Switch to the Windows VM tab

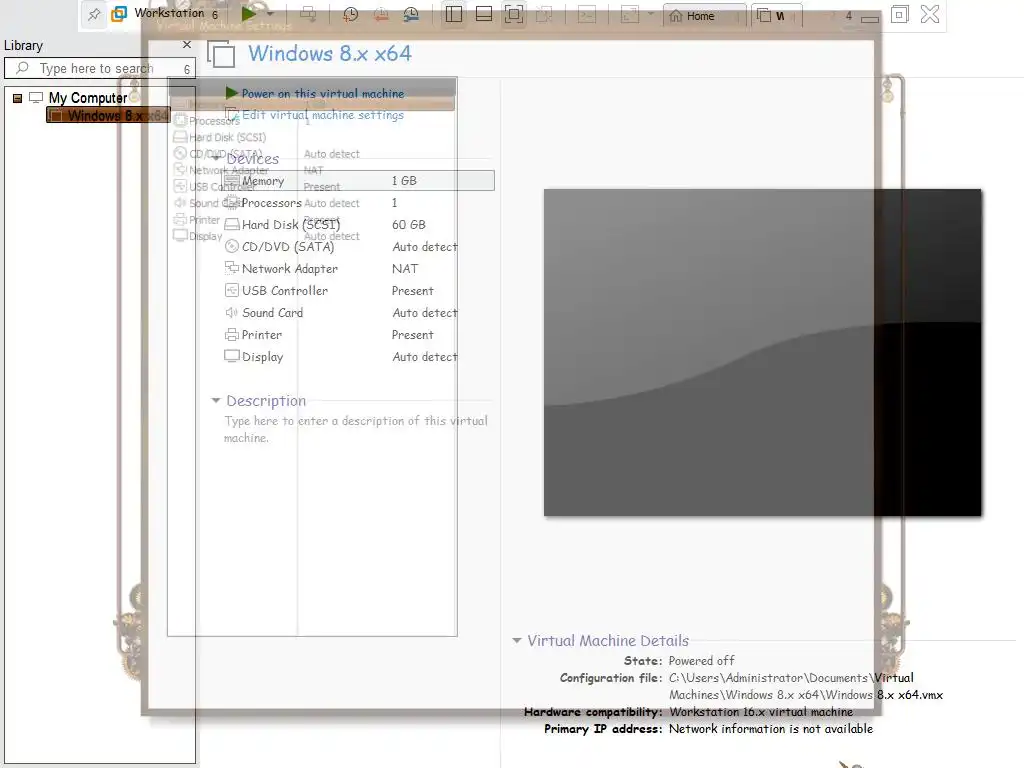click(776, 16)
